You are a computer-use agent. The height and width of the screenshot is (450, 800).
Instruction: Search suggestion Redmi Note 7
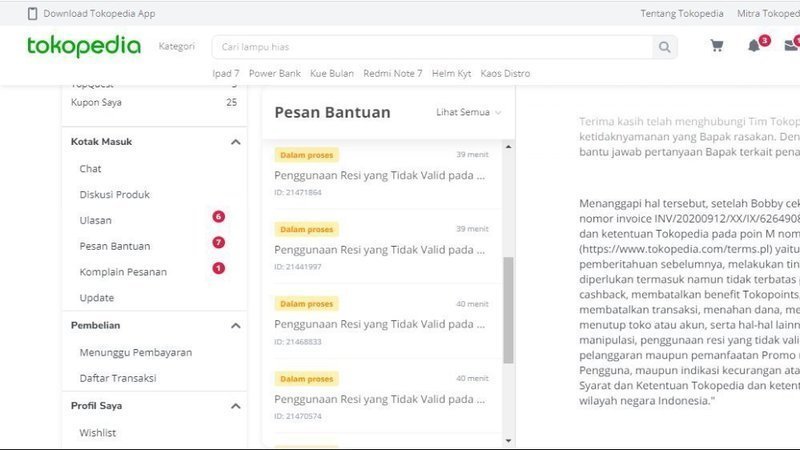click(x=393, y=73)
